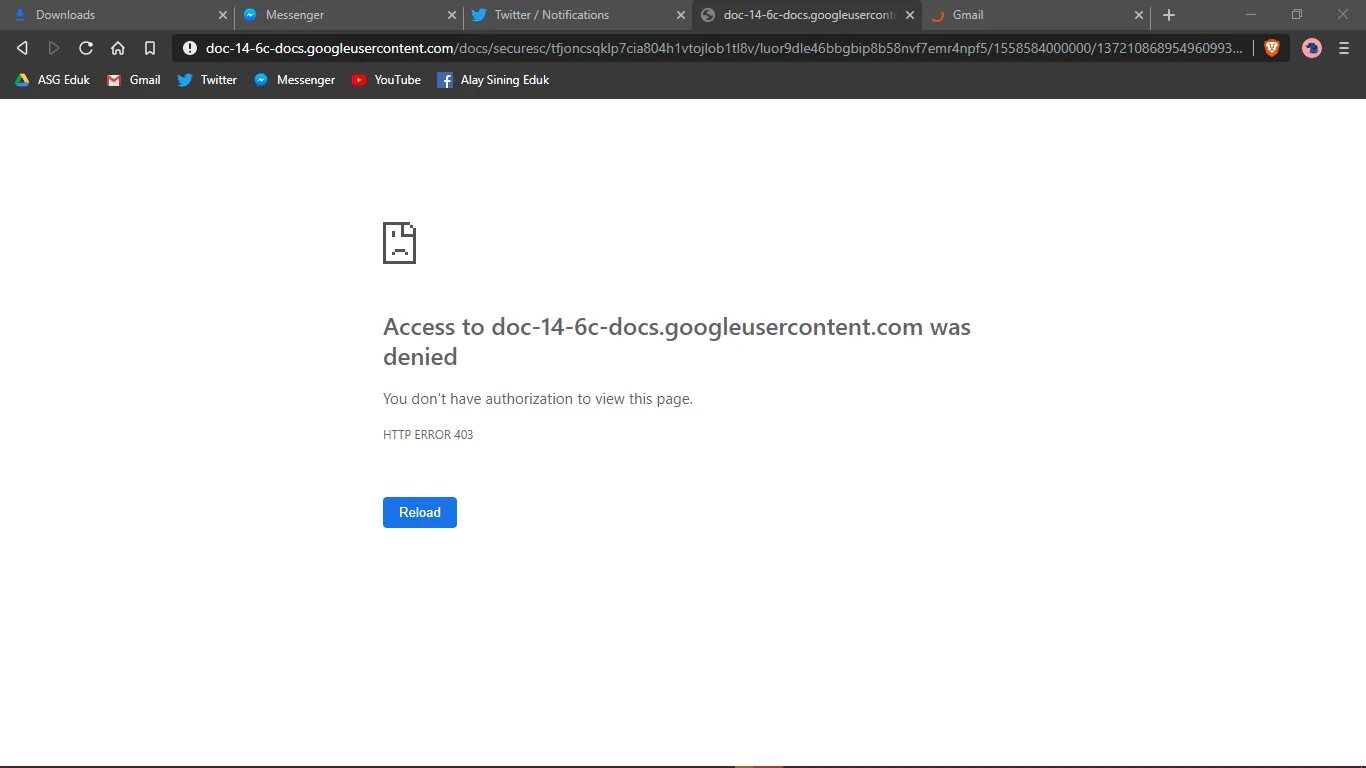Open the browser hamburger menu
This screenshot has width=1366, height=768.
[x=1344, y=48]
